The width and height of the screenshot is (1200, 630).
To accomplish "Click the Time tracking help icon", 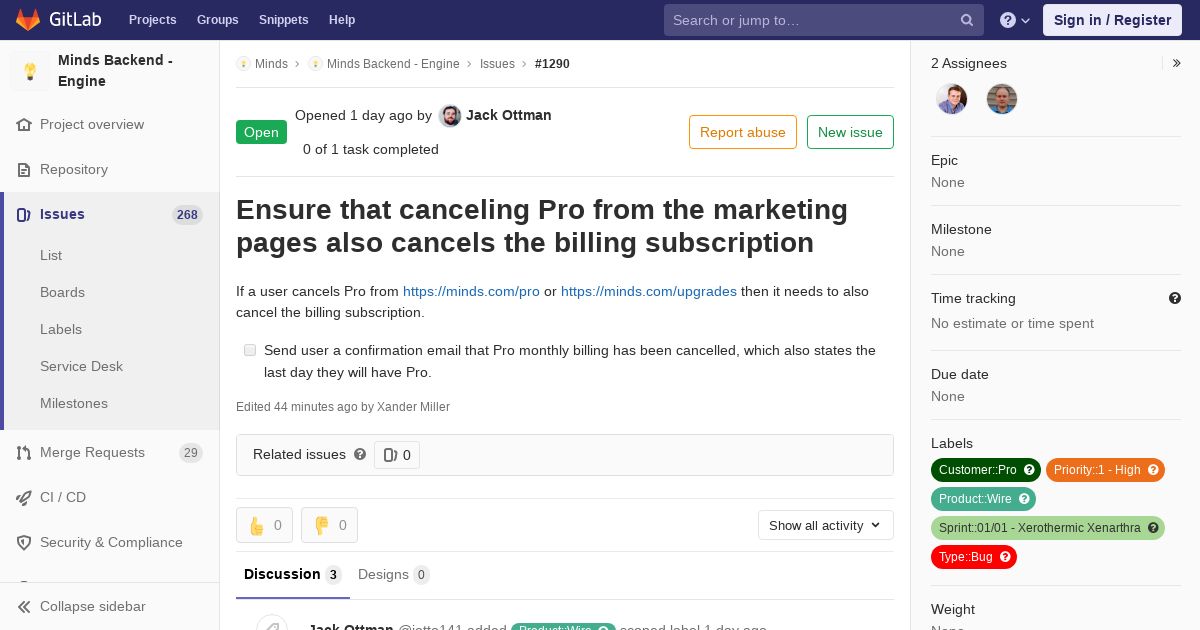I will pos(1175,298).
